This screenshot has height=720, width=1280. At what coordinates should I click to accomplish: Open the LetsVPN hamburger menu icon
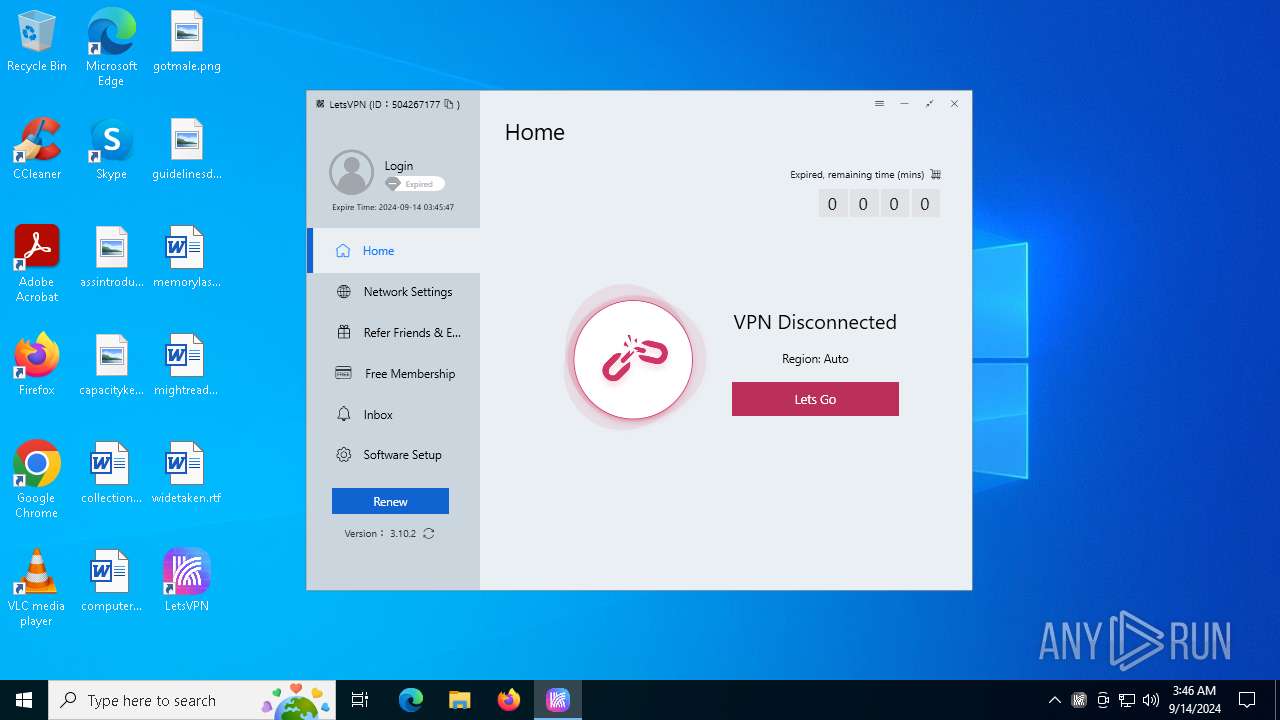(879, 104)
